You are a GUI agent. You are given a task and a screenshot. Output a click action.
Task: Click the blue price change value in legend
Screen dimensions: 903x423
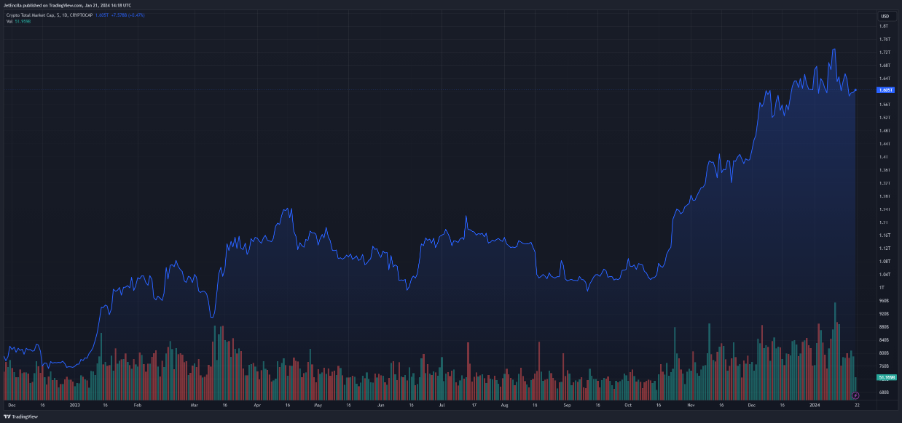coord(128,15)
